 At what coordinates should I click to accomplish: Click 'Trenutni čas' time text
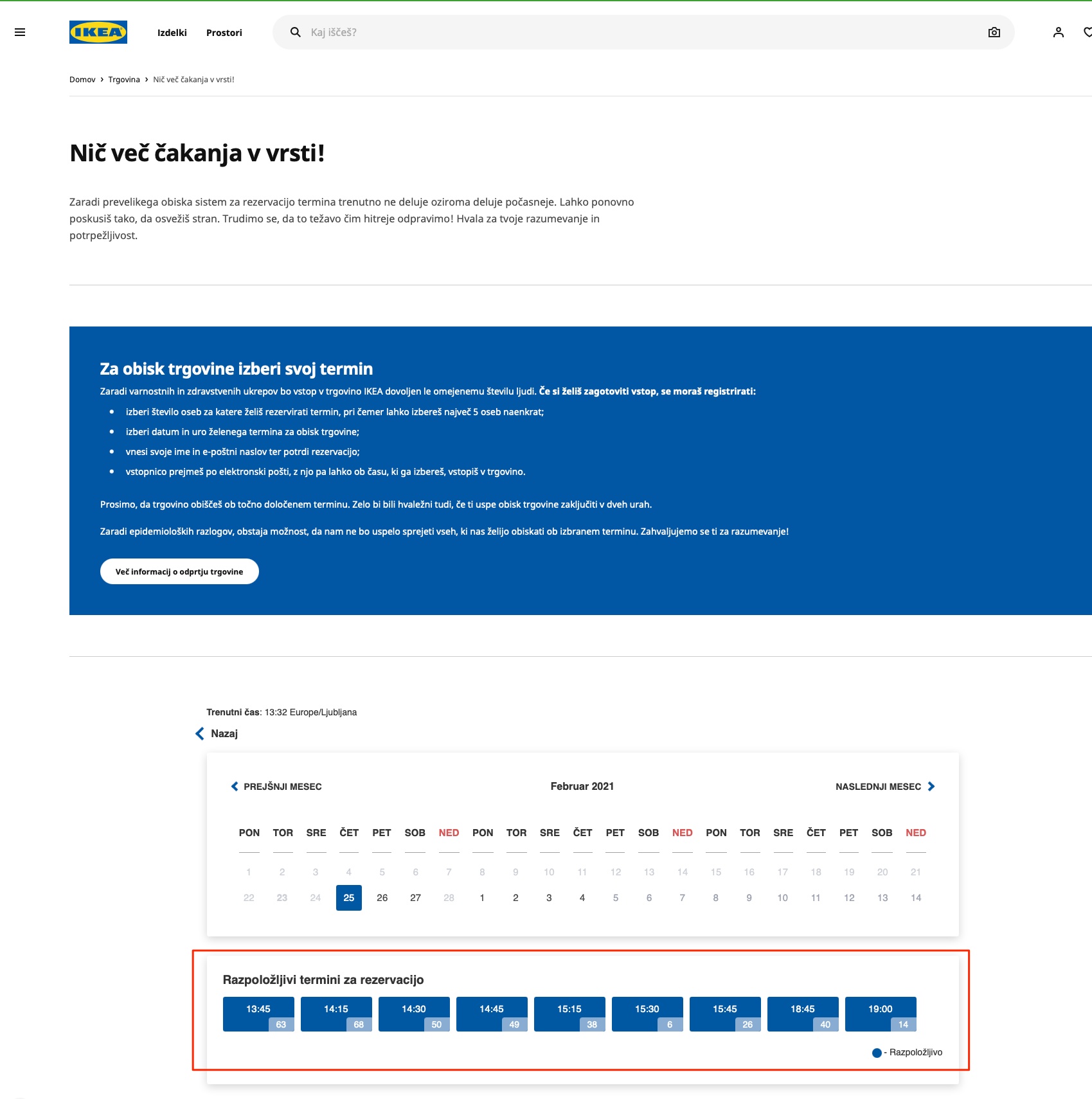point(282,712)
